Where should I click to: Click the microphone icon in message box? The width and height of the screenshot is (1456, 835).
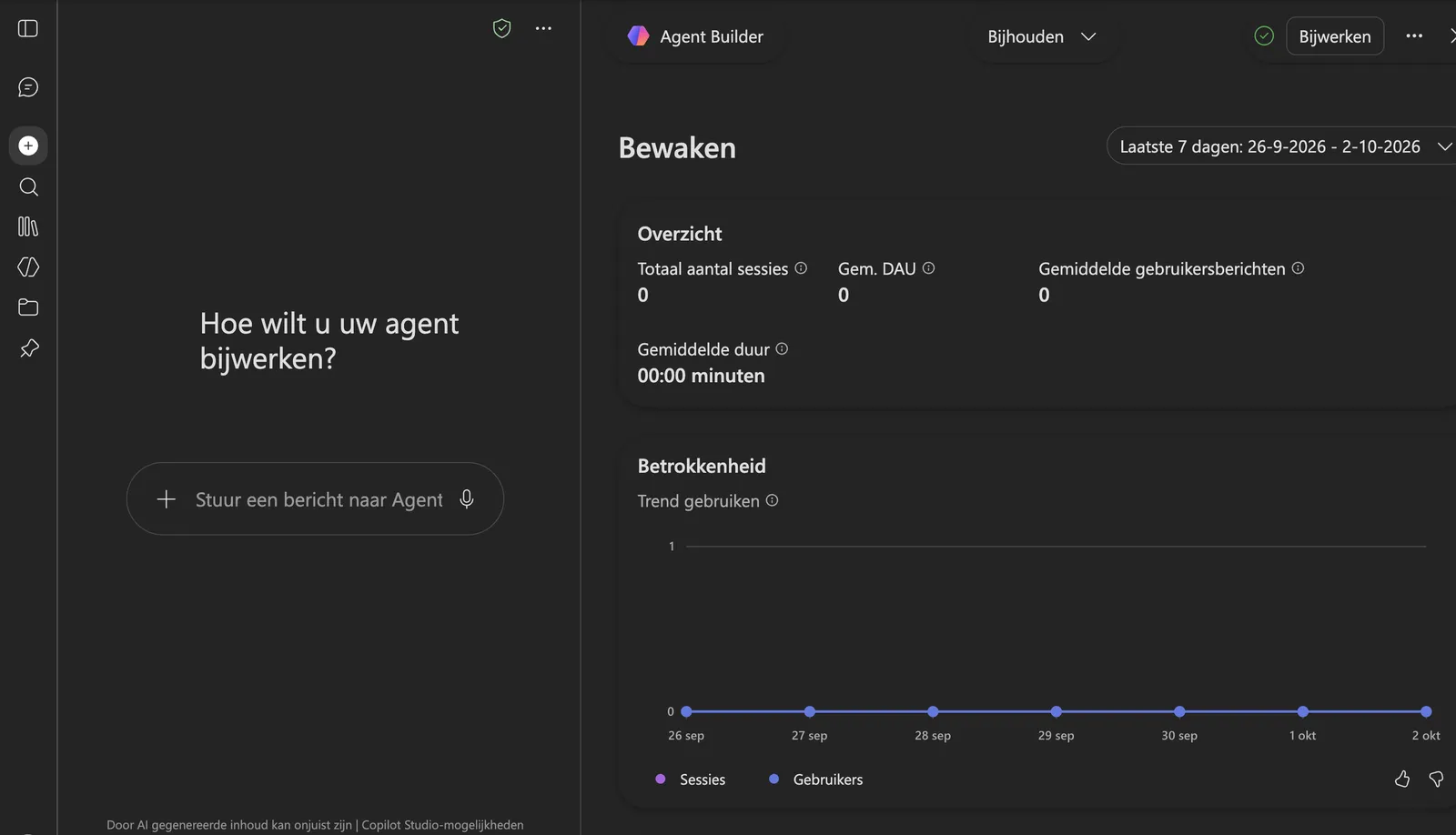[x=467, y=498]
